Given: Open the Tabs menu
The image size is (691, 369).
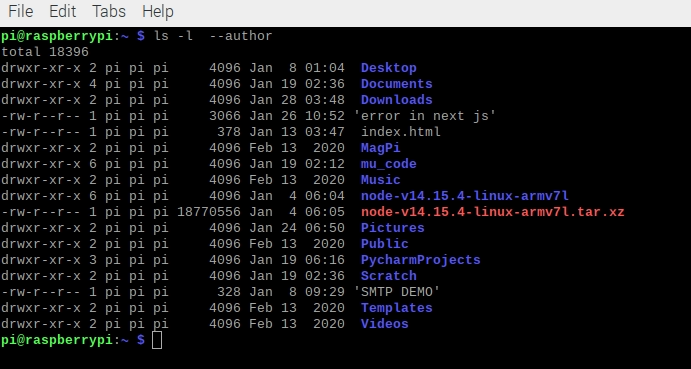Looking at the screenshot, I should coord(109,11).
